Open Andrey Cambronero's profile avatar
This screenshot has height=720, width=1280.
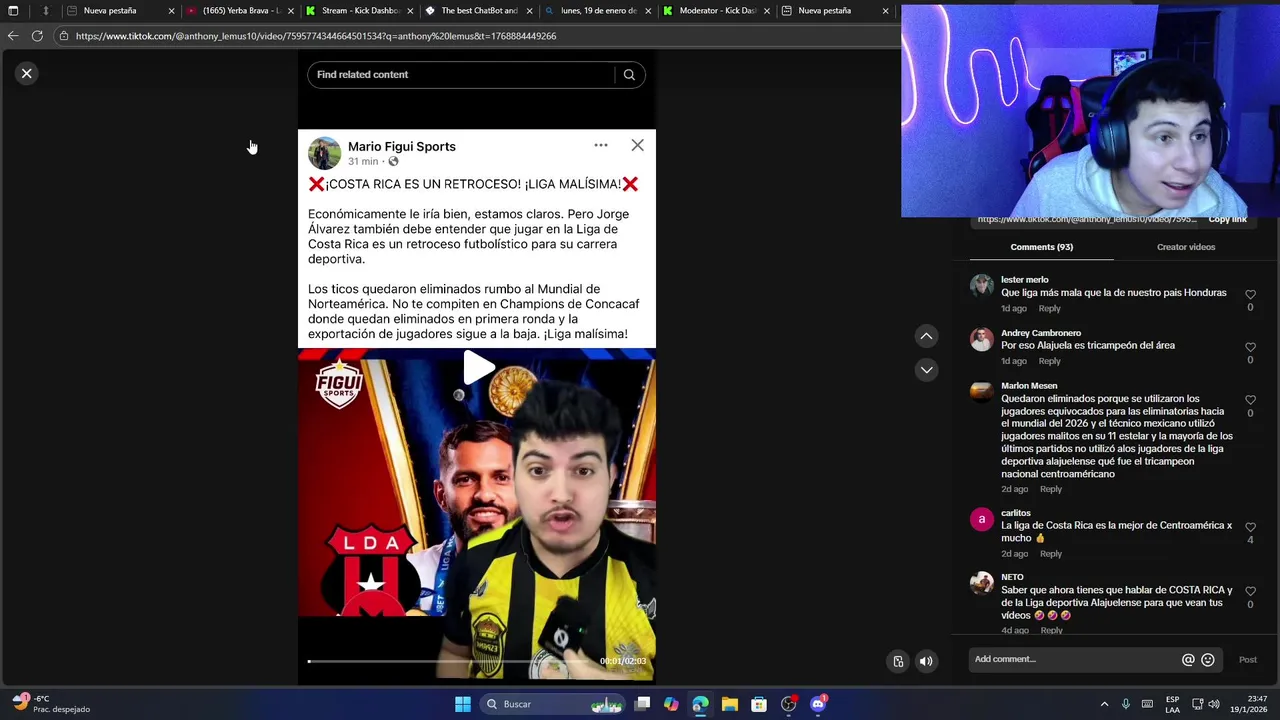pyautogui.click(x=982, y=339)
